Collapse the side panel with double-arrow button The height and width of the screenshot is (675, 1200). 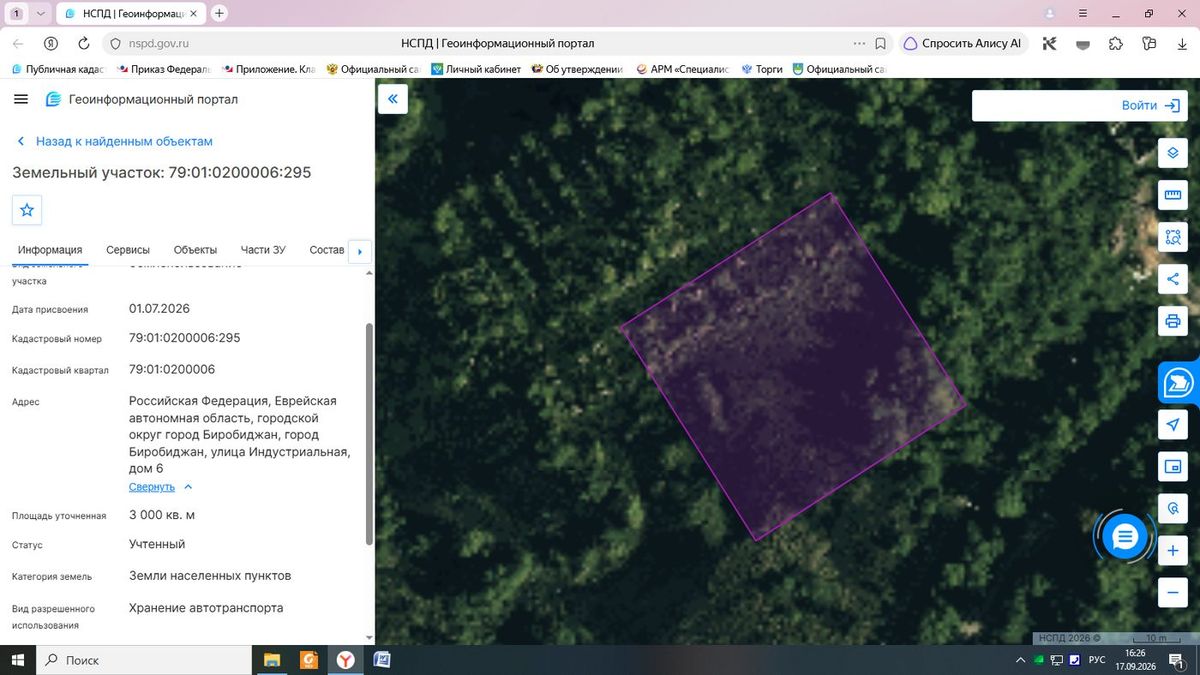coord(393,99)
